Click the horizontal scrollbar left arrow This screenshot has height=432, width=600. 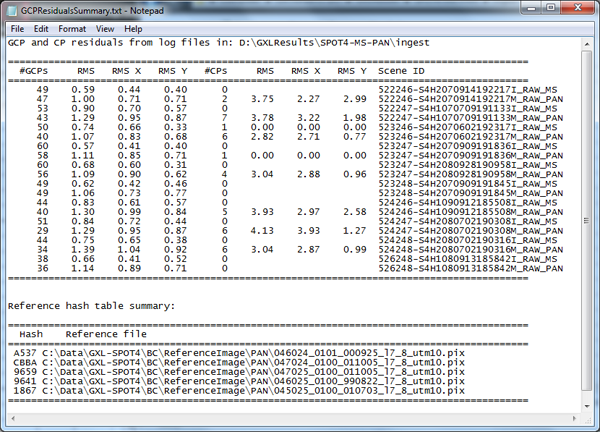pos(13,419)
